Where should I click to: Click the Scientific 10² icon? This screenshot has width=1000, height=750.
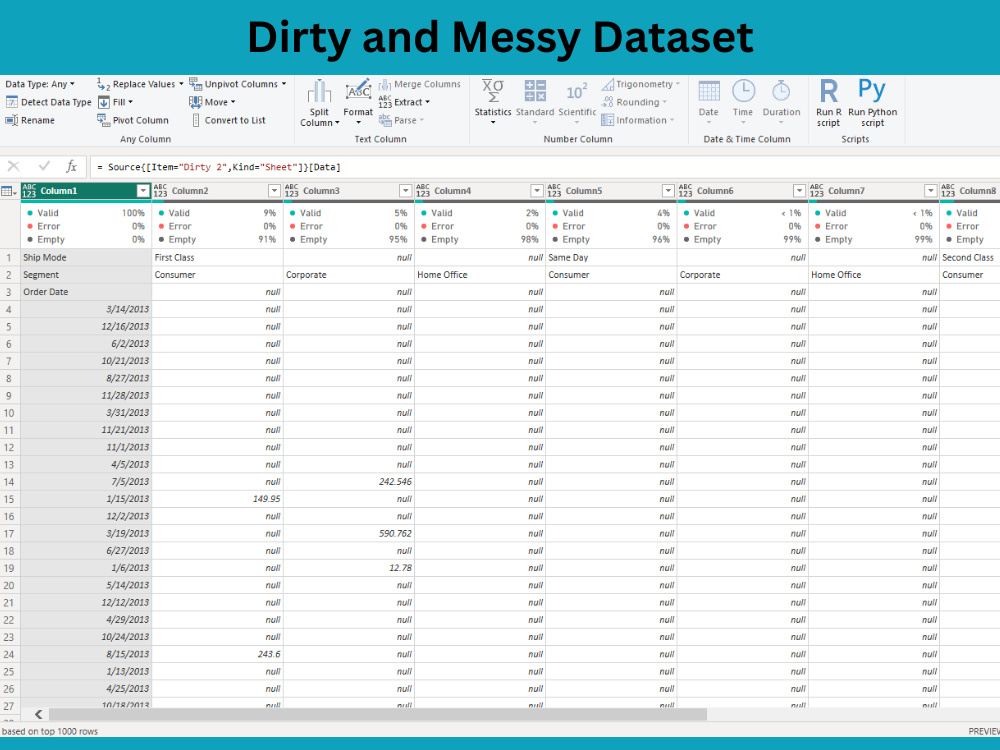tap(577, 91)
